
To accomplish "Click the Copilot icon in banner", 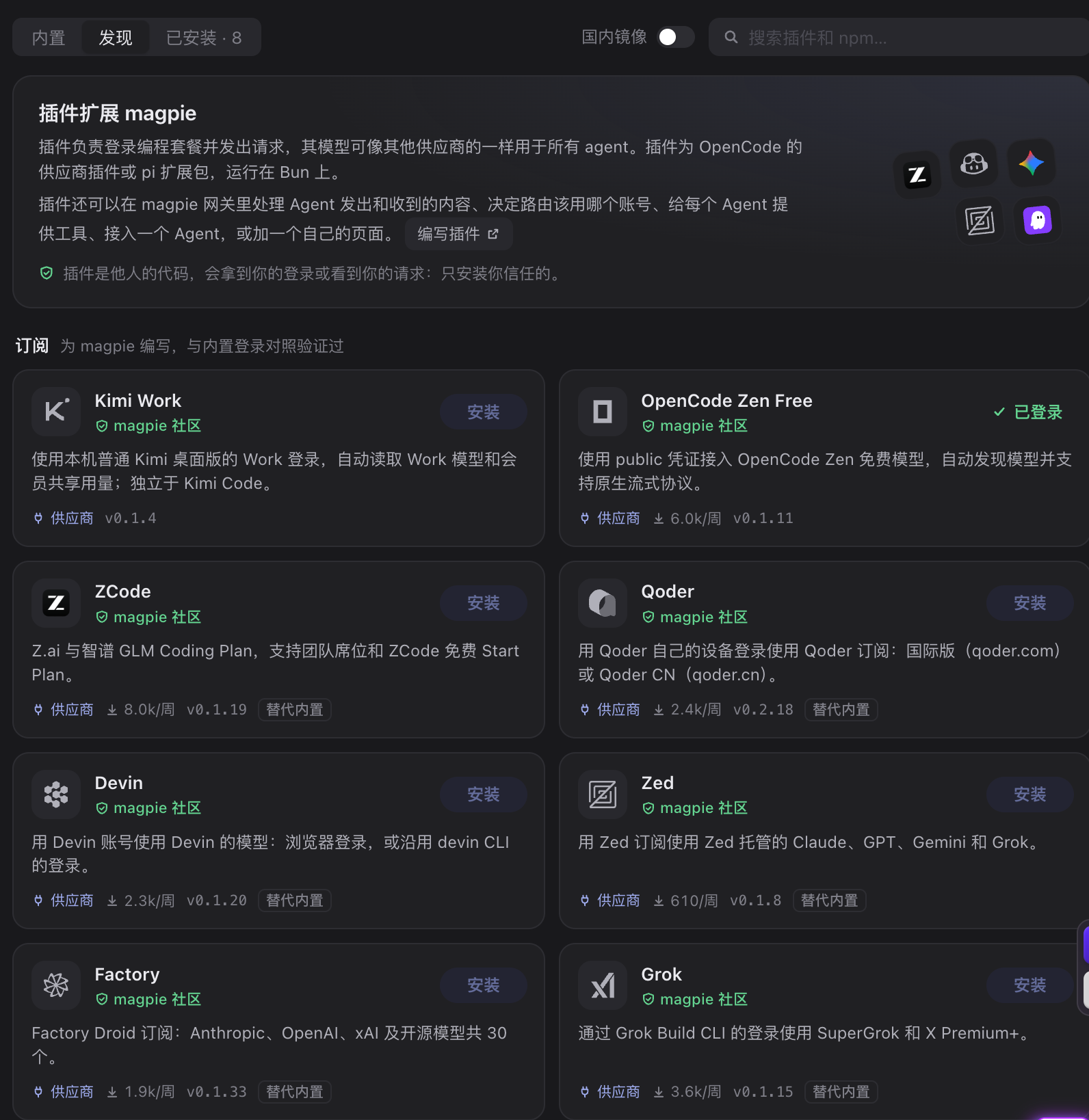I will [x=974, y=163].
